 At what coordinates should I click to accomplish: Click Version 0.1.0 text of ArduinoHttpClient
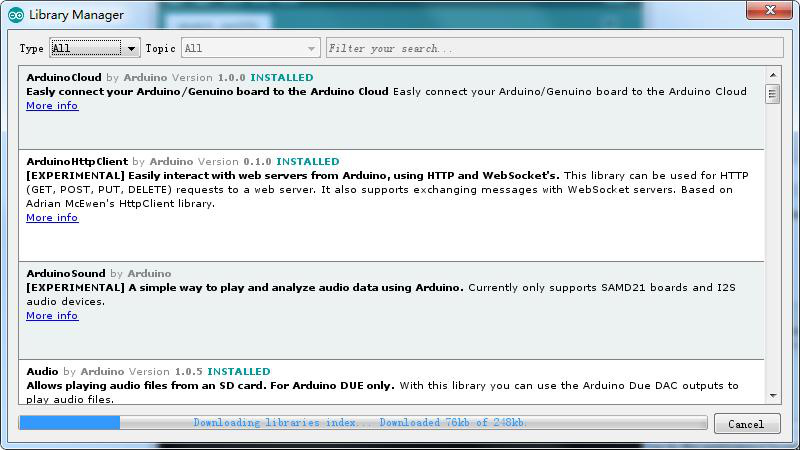[x=235, y=162]
